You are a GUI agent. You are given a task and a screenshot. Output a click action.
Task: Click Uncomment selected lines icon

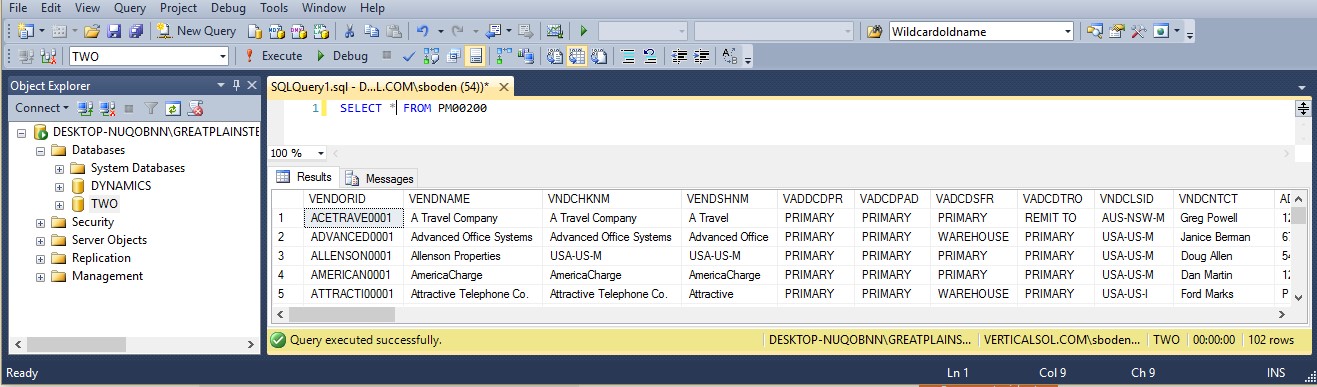649,56
